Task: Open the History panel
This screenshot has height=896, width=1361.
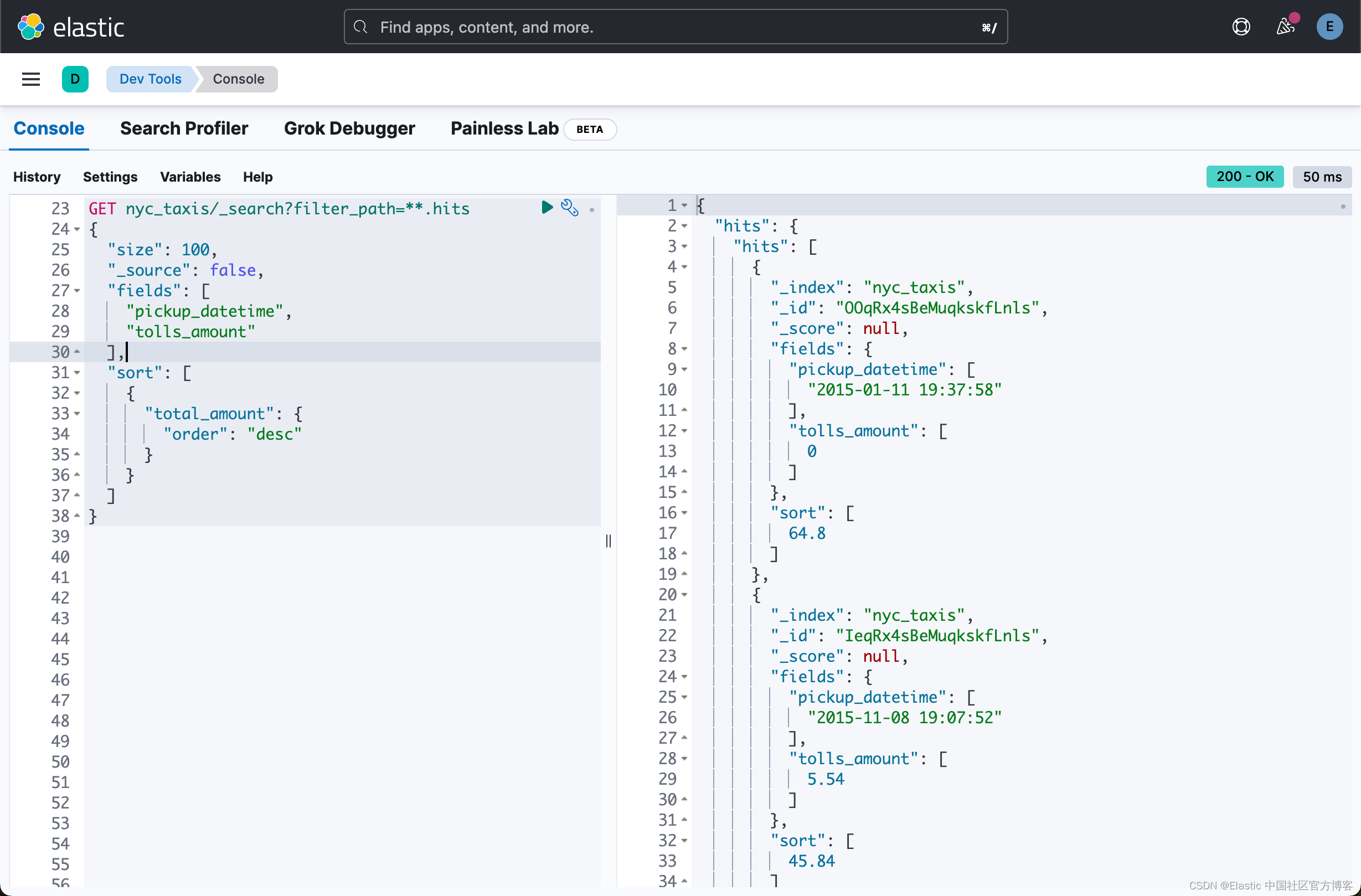Action: coord(37,177)
